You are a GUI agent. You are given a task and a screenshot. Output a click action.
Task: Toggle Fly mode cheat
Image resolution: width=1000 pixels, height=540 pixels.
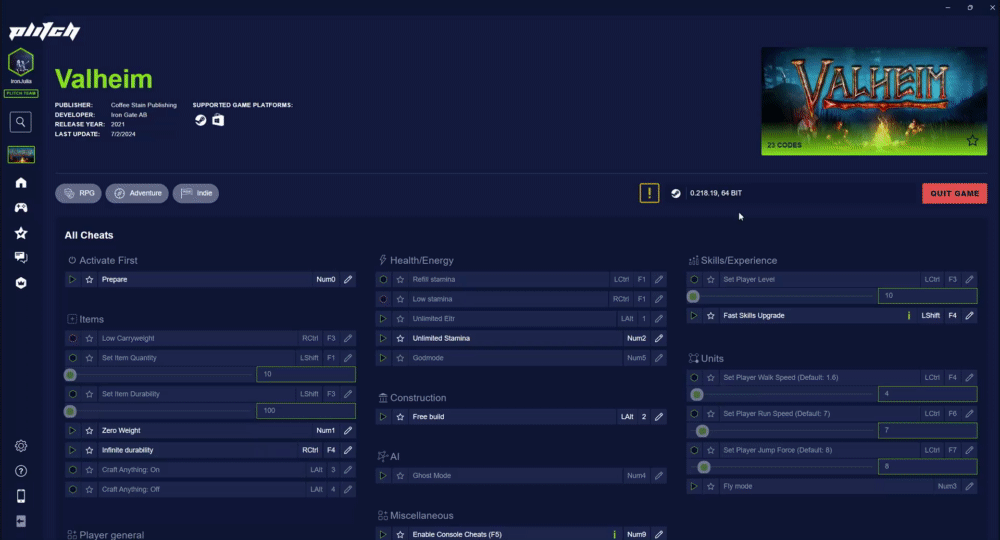coord(694,486)
